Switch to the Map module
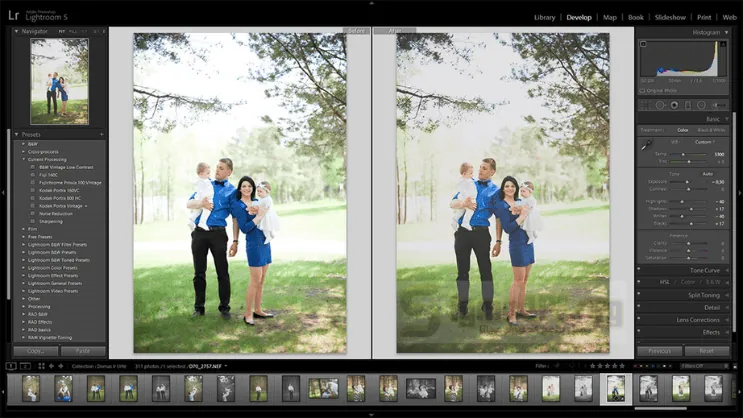Viewport: 743px width, 418px height. click(610, 18)
